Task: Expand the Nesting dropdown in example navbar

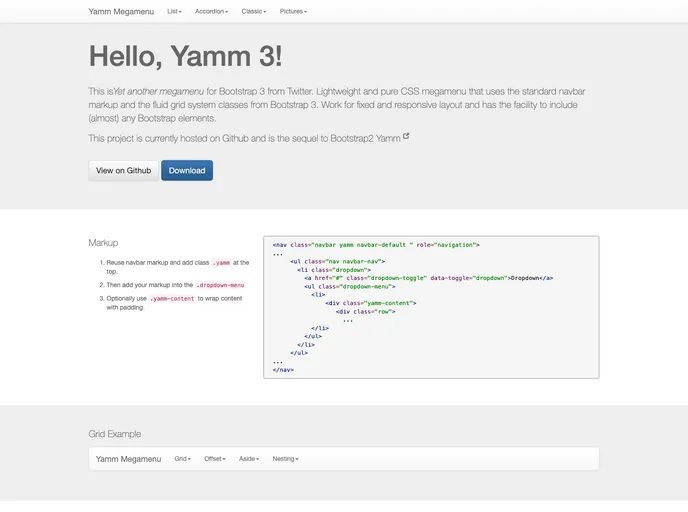Action: (285, 459)
